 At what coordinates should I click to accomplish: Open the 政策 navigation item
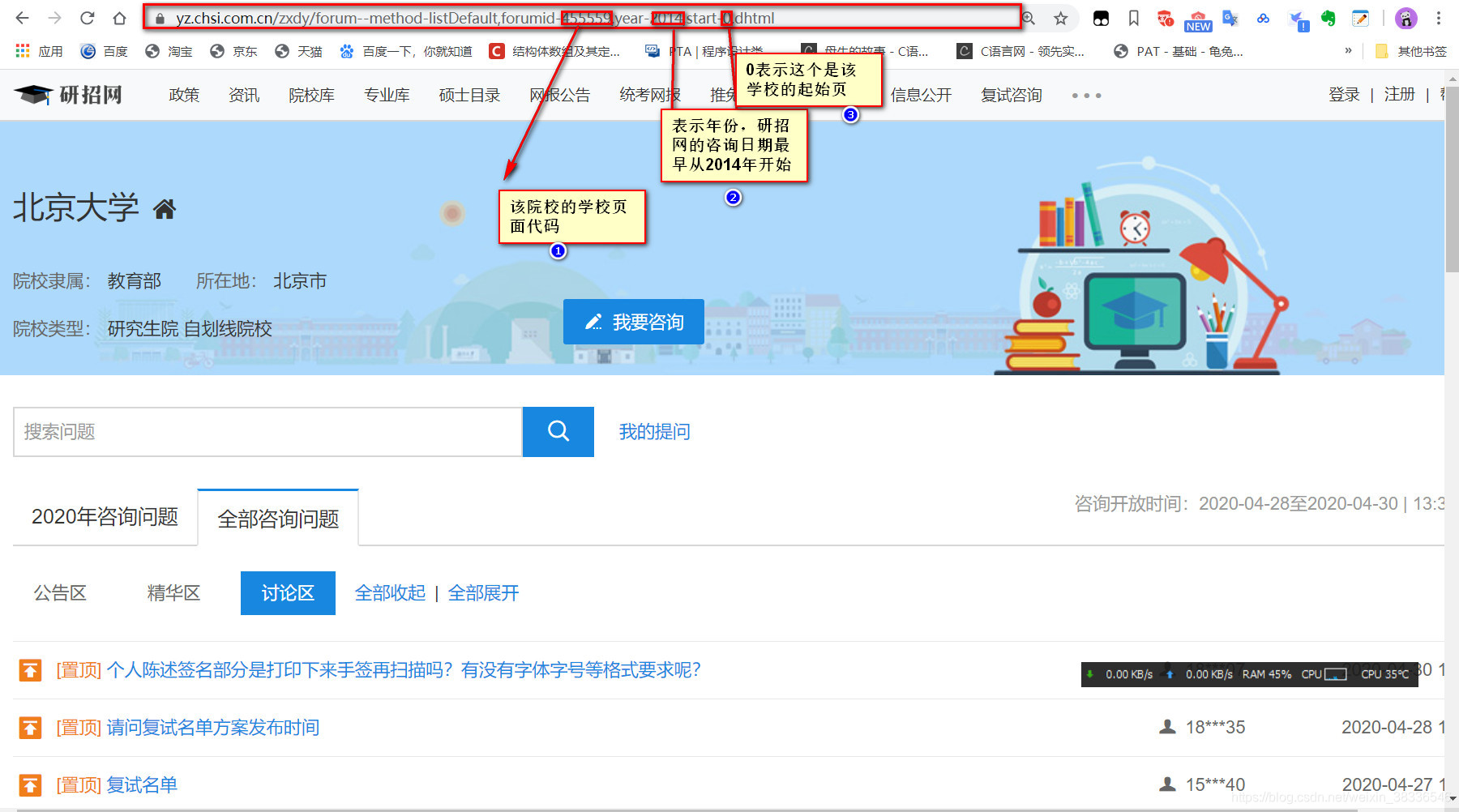click(x=184, y=95)
